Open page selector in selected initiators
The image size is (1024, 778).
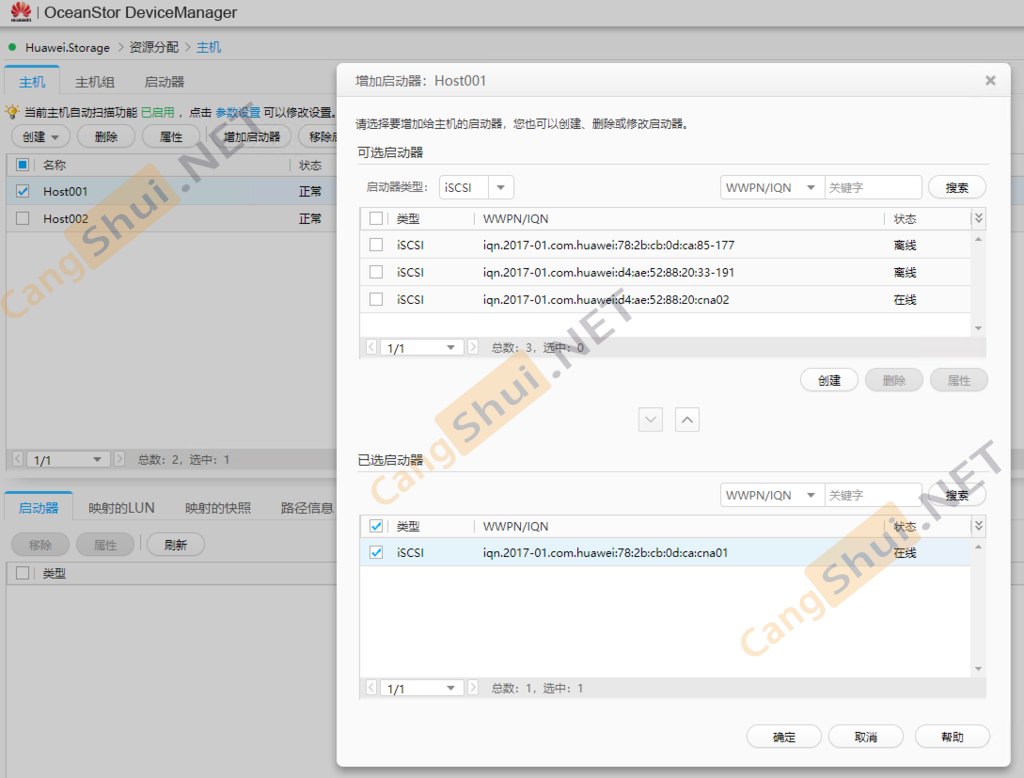click(x=422, y=688)
